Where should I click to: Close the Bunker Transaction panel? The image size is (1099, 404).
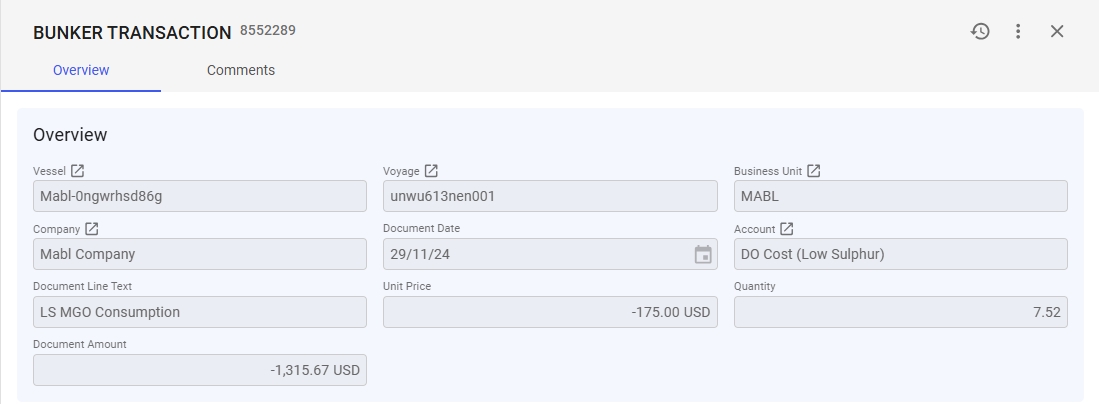click(x=1057, y=31)
